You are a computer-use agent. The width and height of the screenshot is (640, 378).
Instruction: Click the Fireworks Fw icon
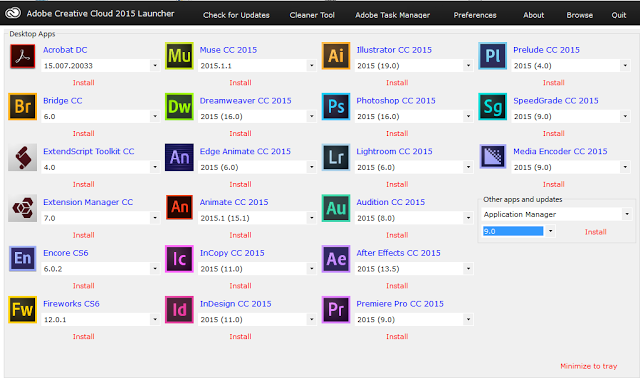point(22,310)
